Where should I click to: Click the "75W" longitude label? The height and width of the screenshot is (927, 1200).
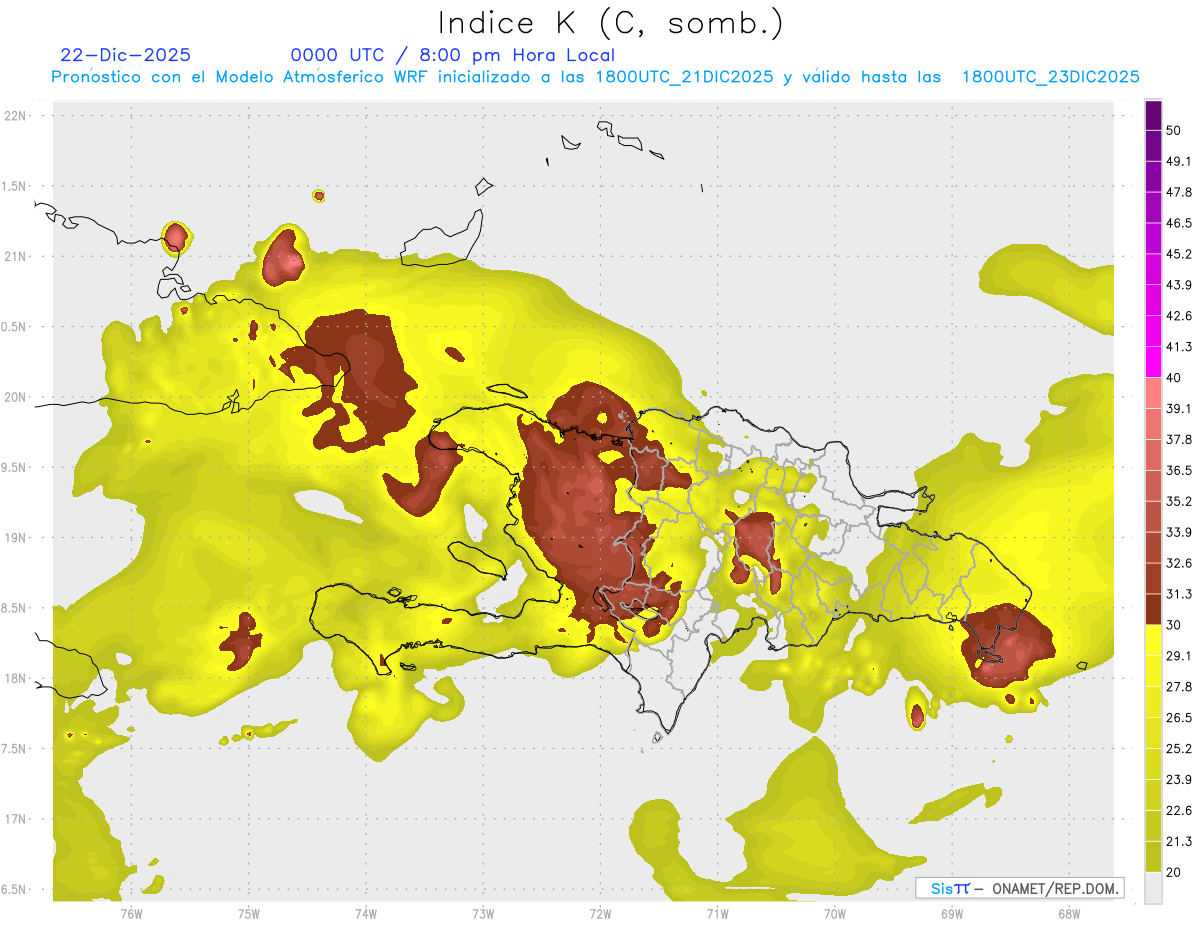click(x=249, y=914)
